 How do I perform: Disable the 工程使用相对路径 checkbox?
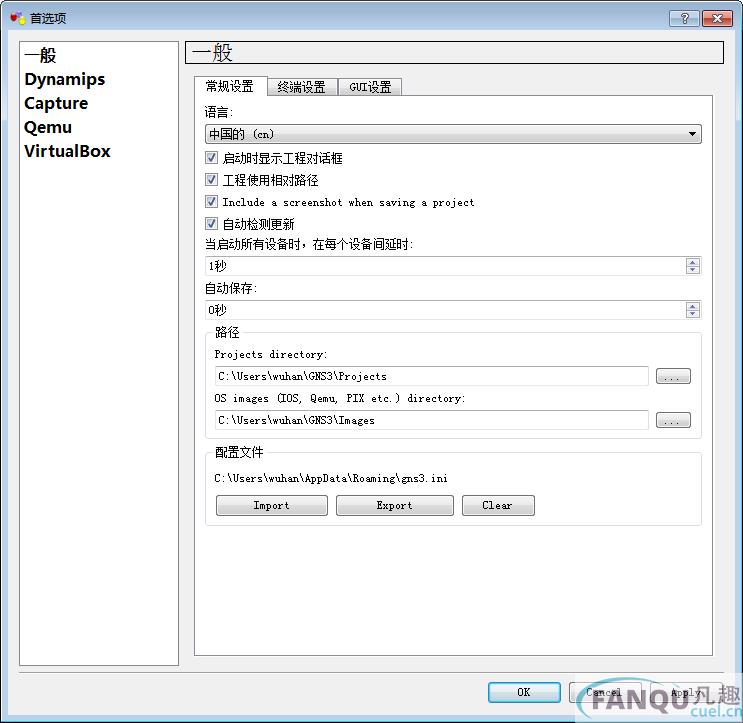click(211, 180)
